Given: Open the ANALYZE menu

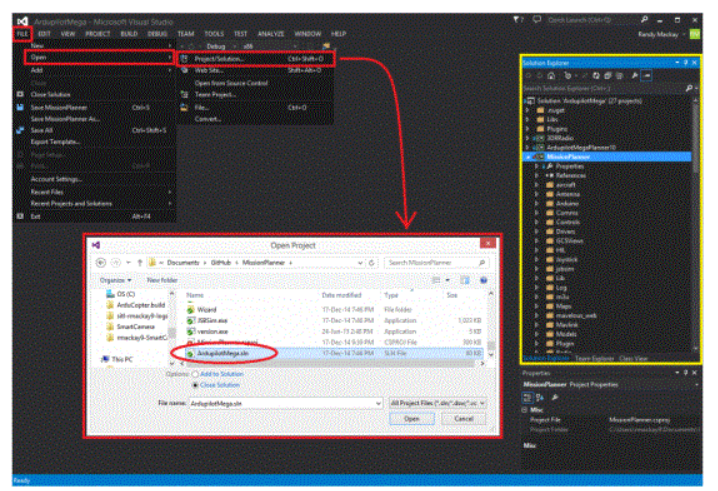Looking at the screenshot, I should 271,34.
